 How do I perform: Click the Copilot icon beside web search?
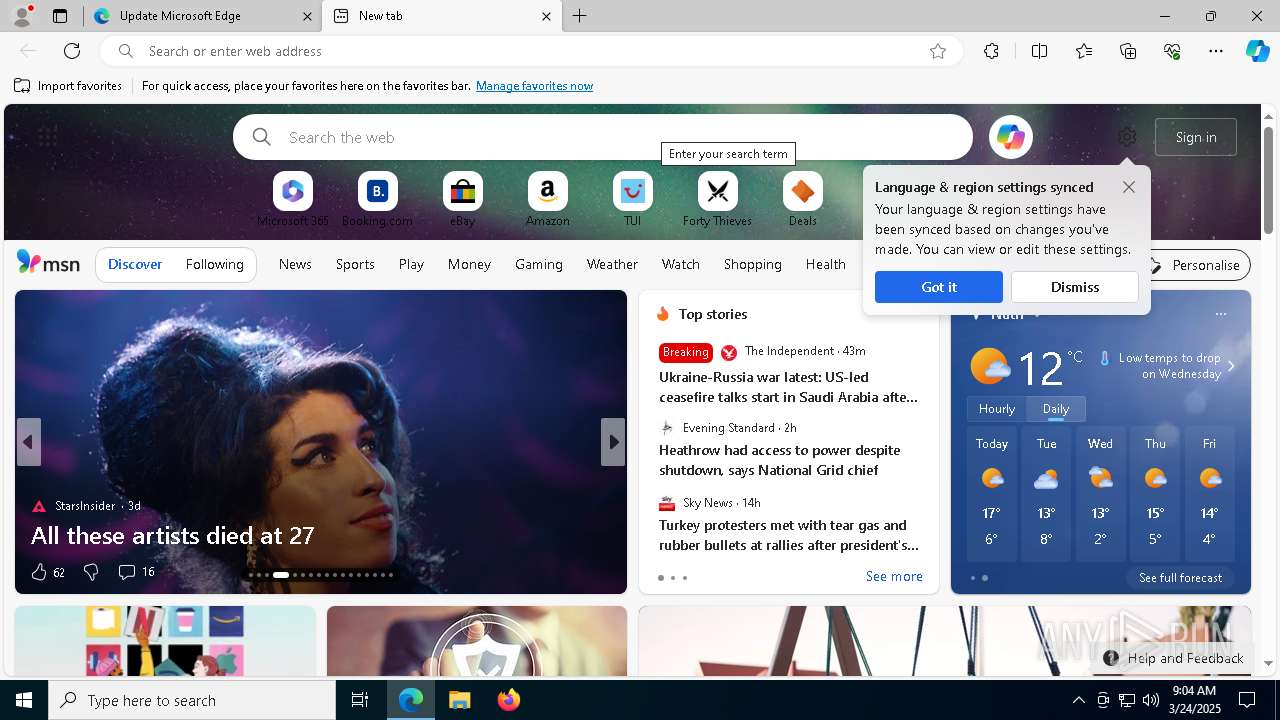(1010, 137)
